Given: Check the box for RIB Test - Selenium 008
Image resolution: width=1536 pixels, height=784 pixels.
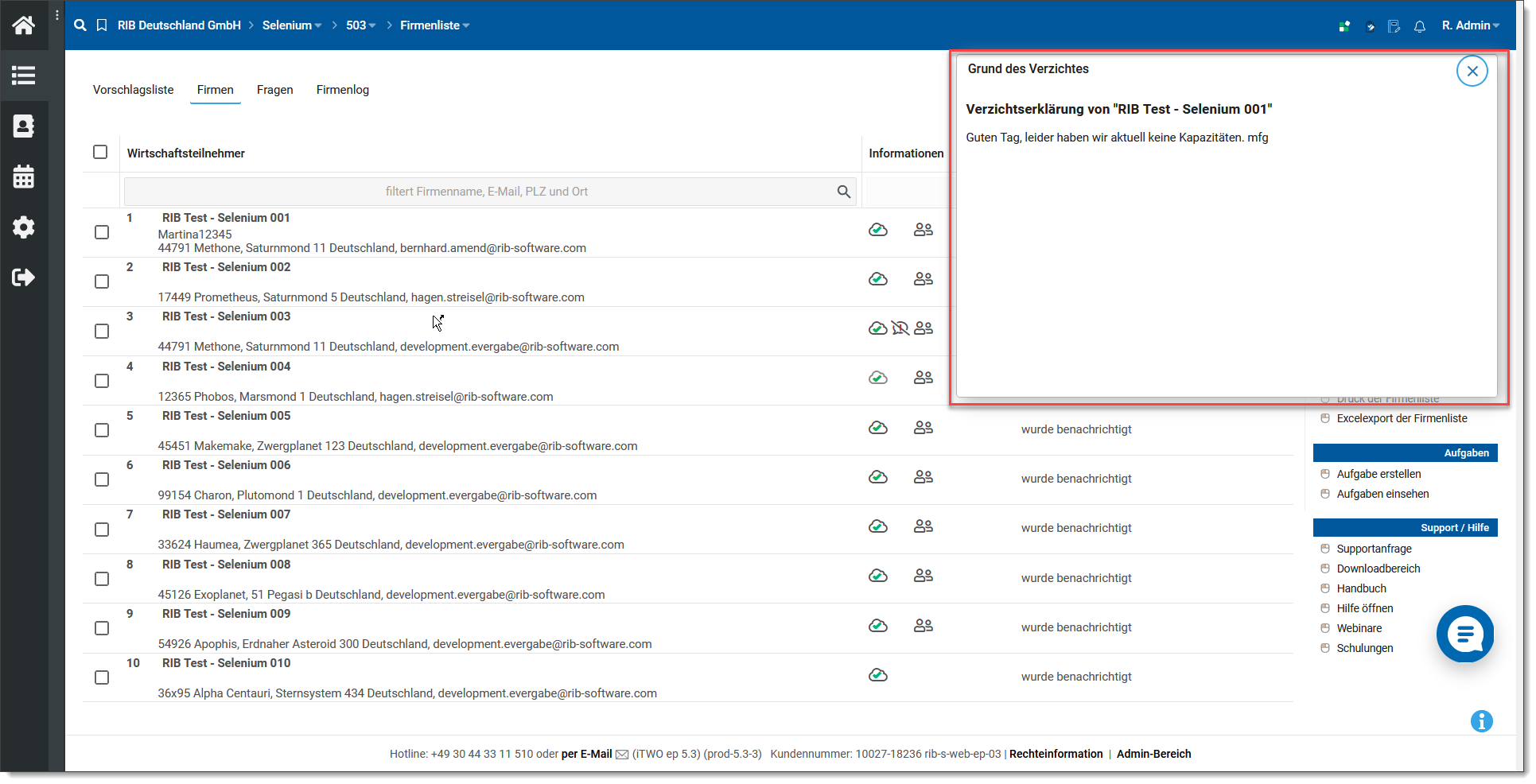Looking at the screenshot, I should tap(102, 579).
